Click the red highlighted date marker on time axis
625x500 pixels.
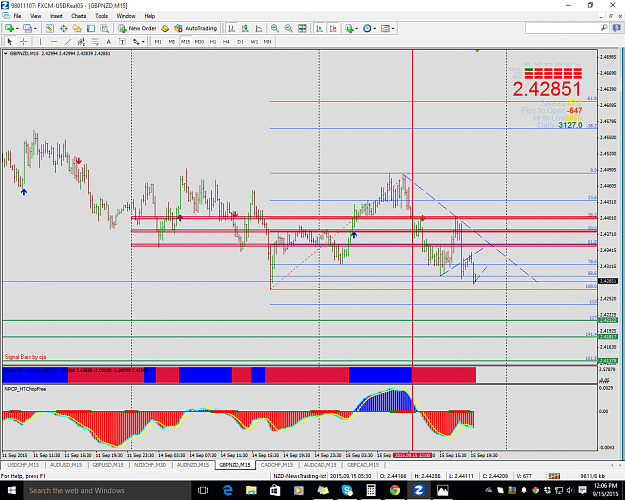(413, 455)
